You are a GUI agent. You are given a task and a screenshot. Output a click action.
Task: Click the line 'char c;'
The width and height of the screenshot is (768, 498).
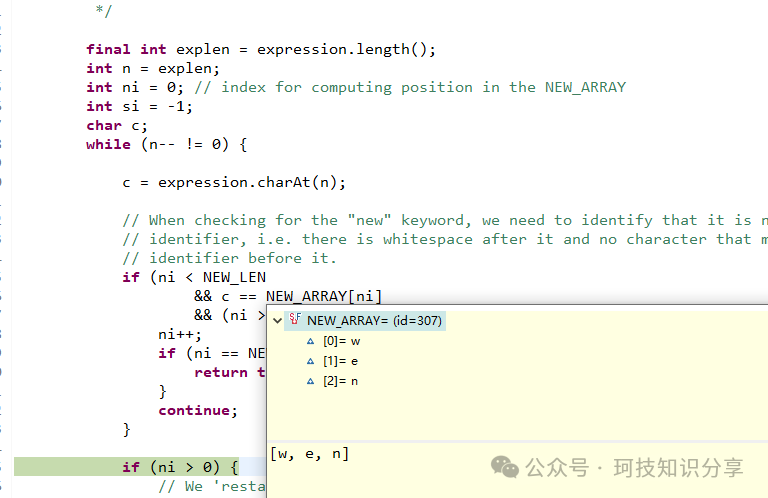point(117,126)
